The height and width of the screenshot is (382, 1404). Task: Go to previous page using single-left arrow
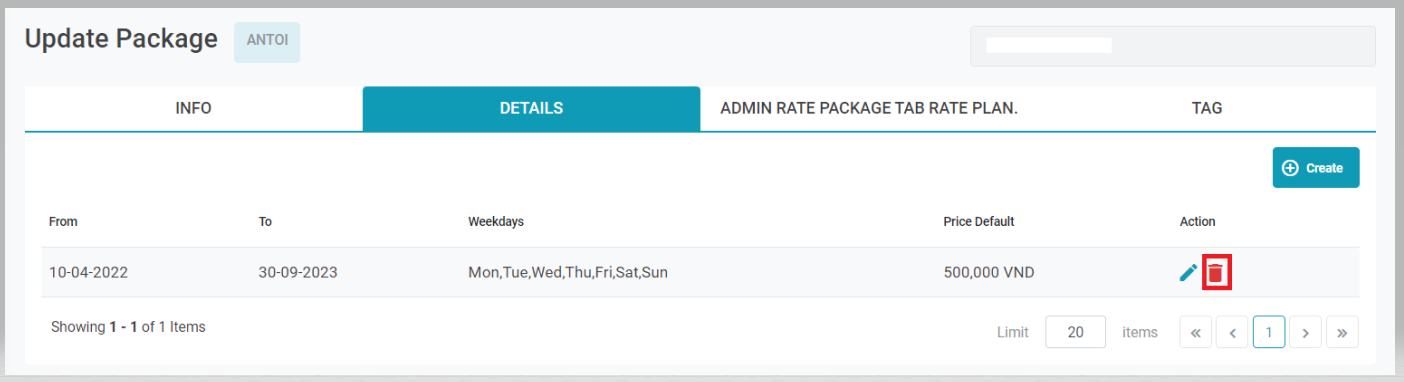1232,332
